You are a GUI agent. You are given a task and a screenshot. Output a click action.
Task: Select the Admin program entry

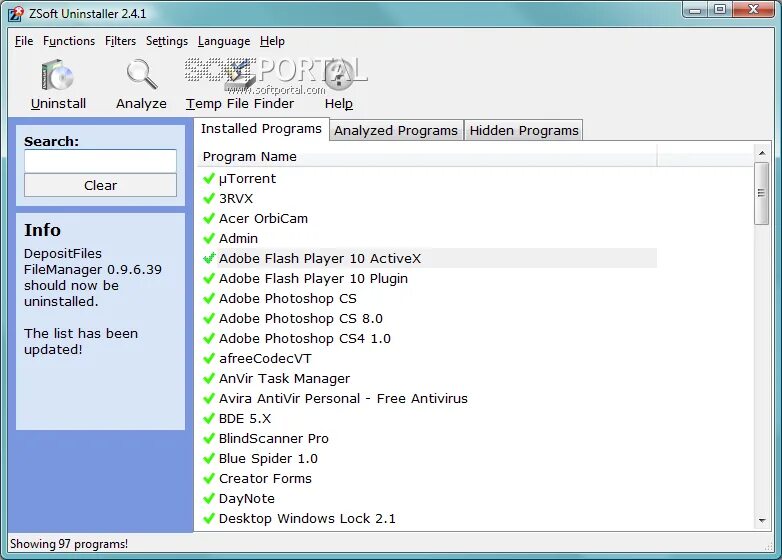coord(238,238)
